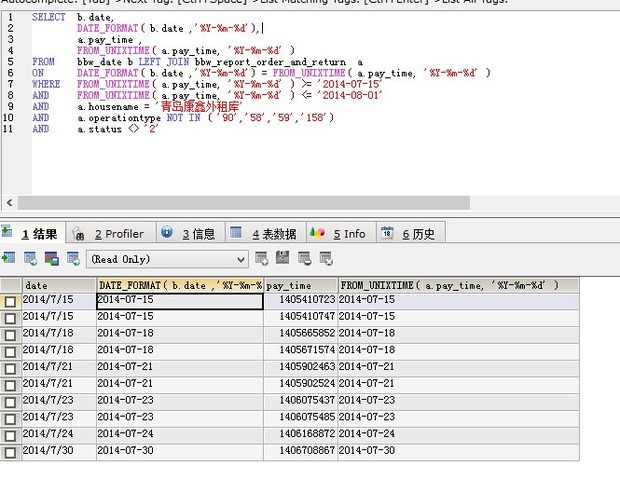Click the SQL editor horizontal scrollbar thumb
Screen dimensions: 620x493
point(244,203)
